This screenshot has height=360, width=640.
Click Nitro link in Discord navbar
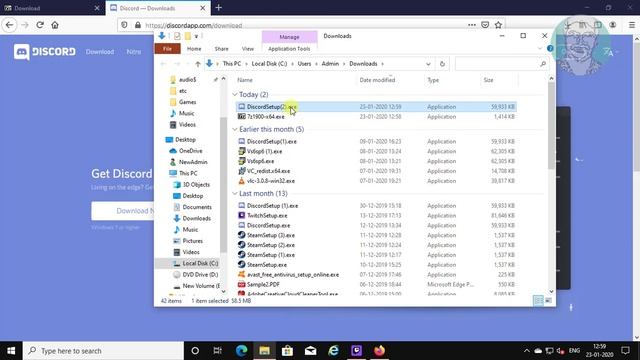133,52
